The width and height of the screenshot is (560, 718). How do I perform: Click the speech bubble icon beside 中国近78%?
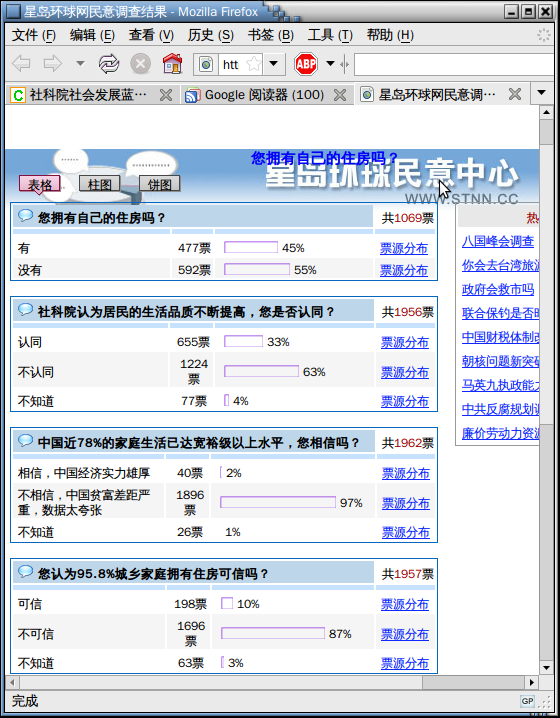(x=26, y=441)
